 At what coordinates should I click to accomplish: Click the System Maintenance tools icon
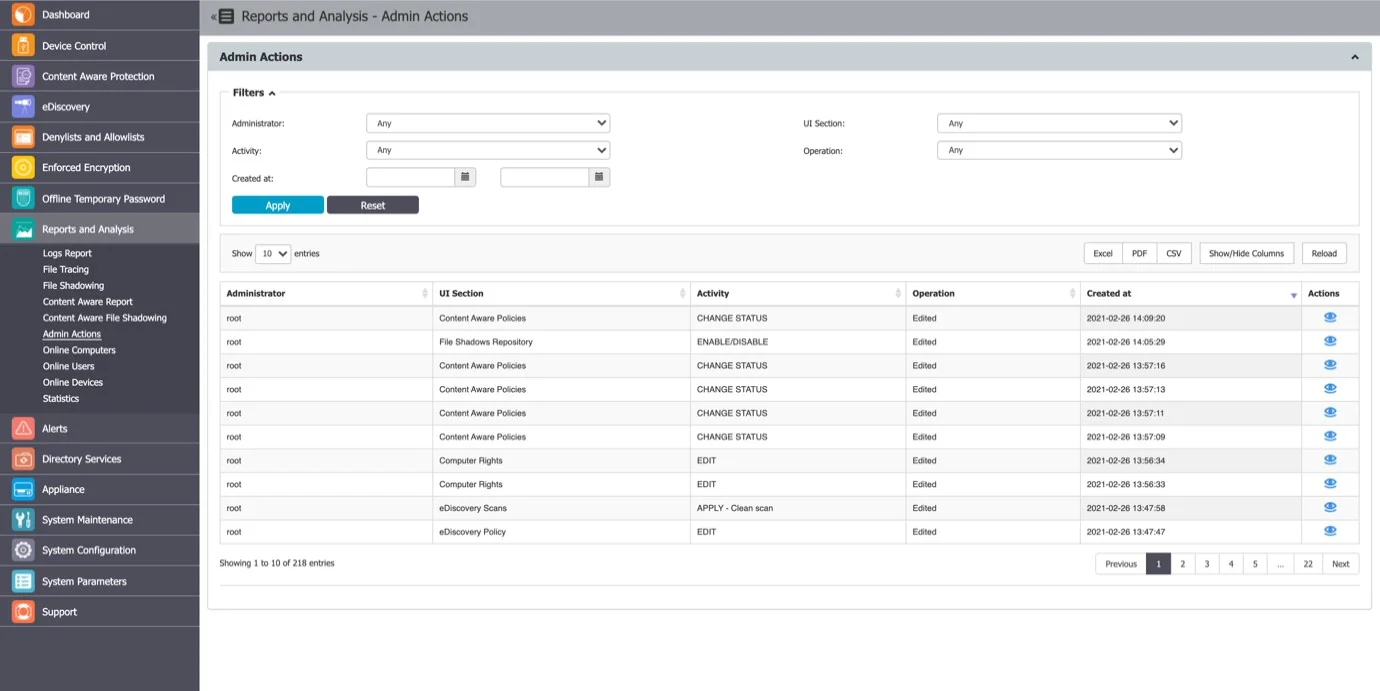pyautogui.click(x=23, y=520)
